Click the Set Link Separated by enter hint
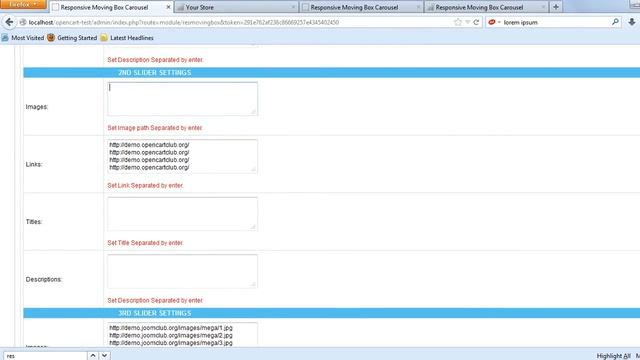 145,185
